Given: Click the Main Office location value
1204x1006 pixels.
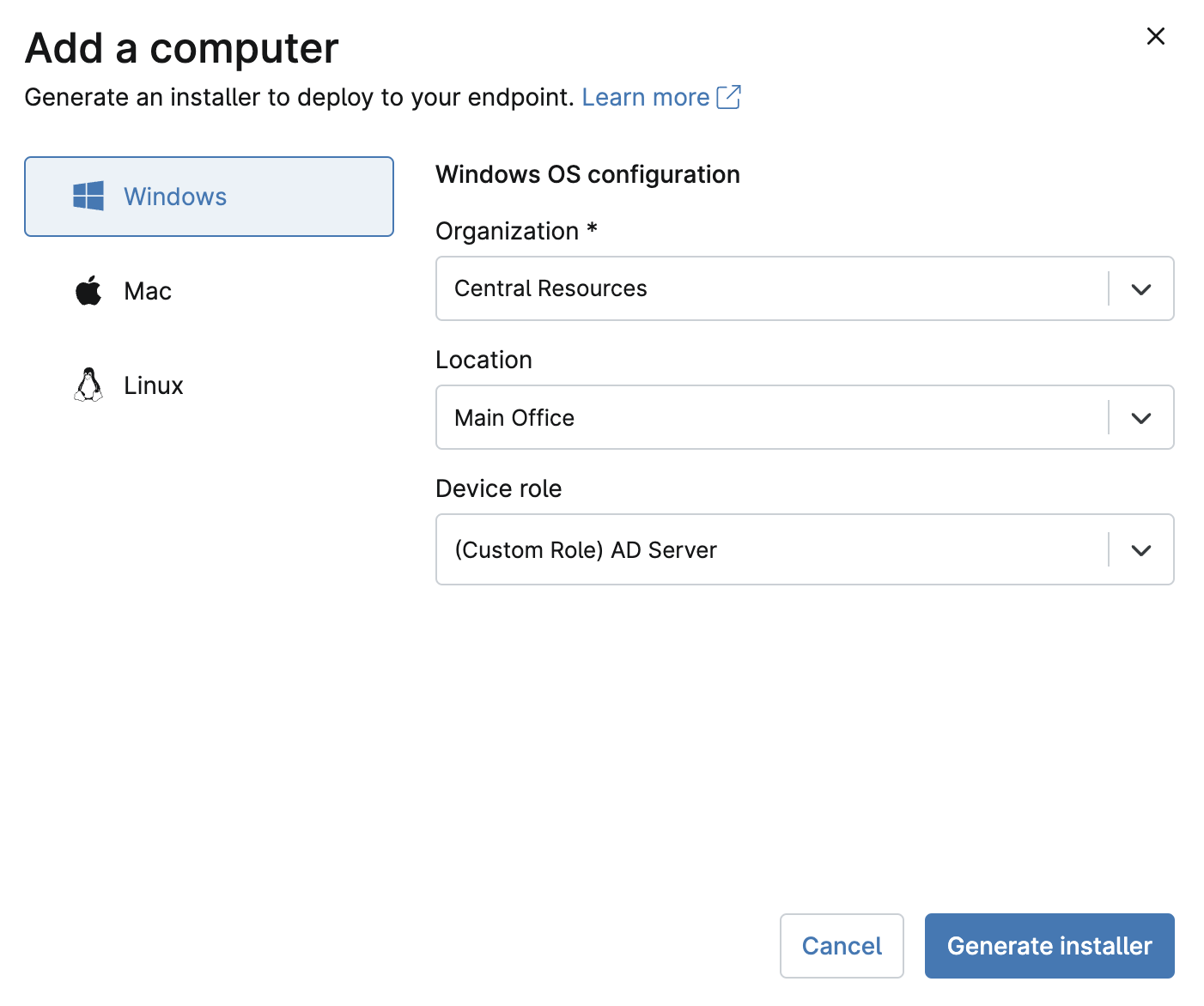Looking at the screenshot, I should (x=514, y=418).
